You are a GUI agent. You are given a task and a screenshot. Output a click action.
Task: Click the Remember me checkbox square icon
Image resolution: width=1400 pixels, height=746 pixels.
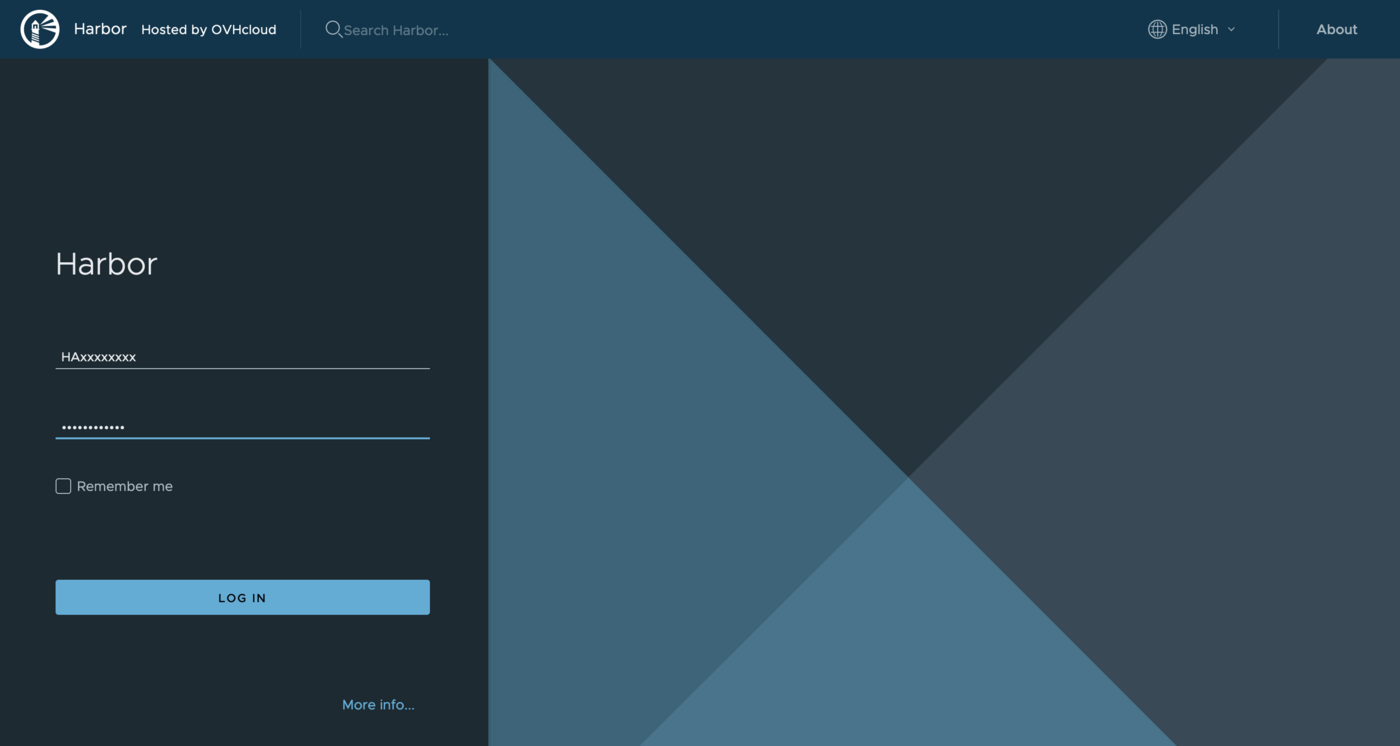[x=63, y=485]
